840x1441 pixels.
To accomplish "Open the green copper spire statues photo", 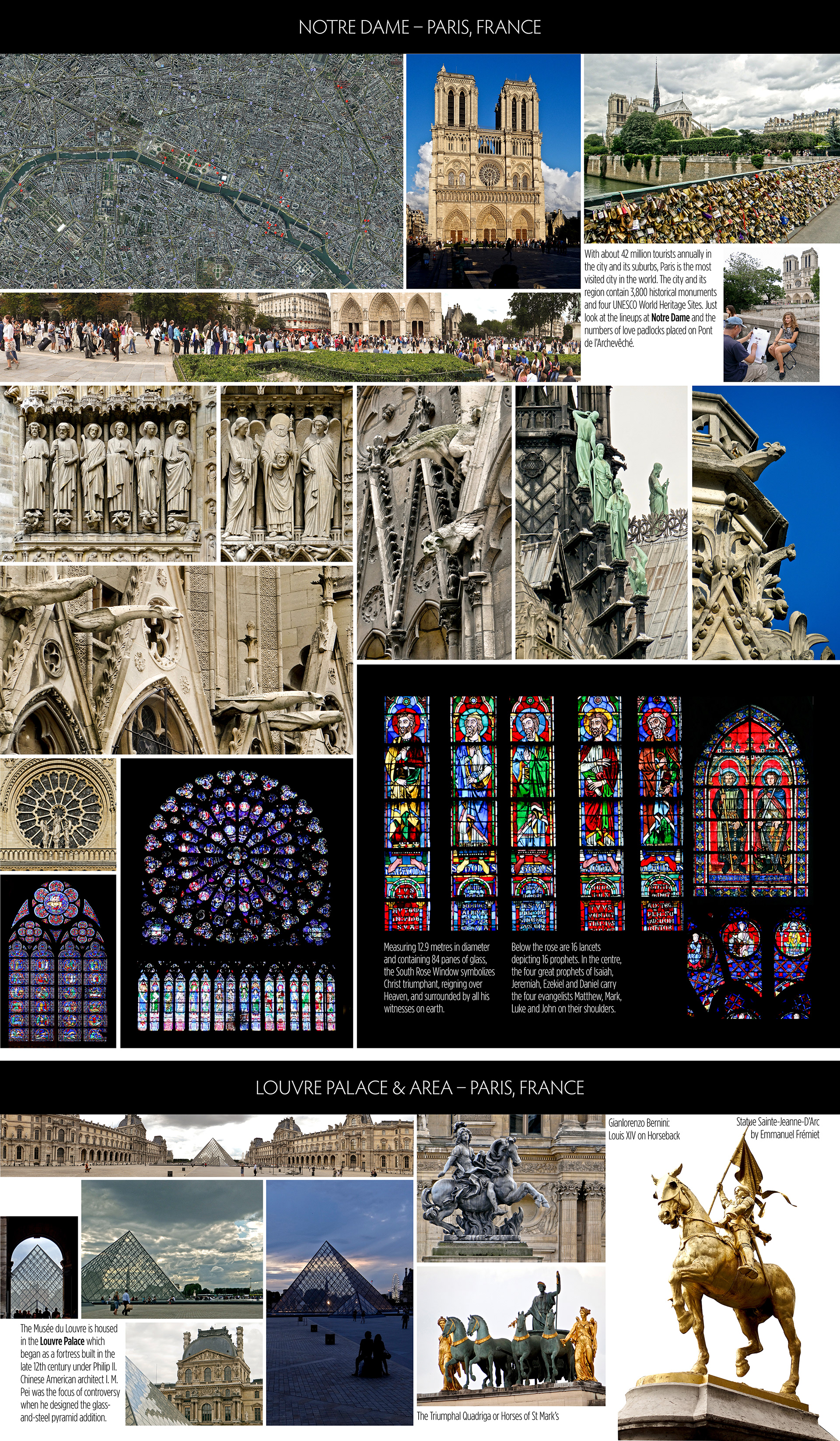I will tap(602, 522).
